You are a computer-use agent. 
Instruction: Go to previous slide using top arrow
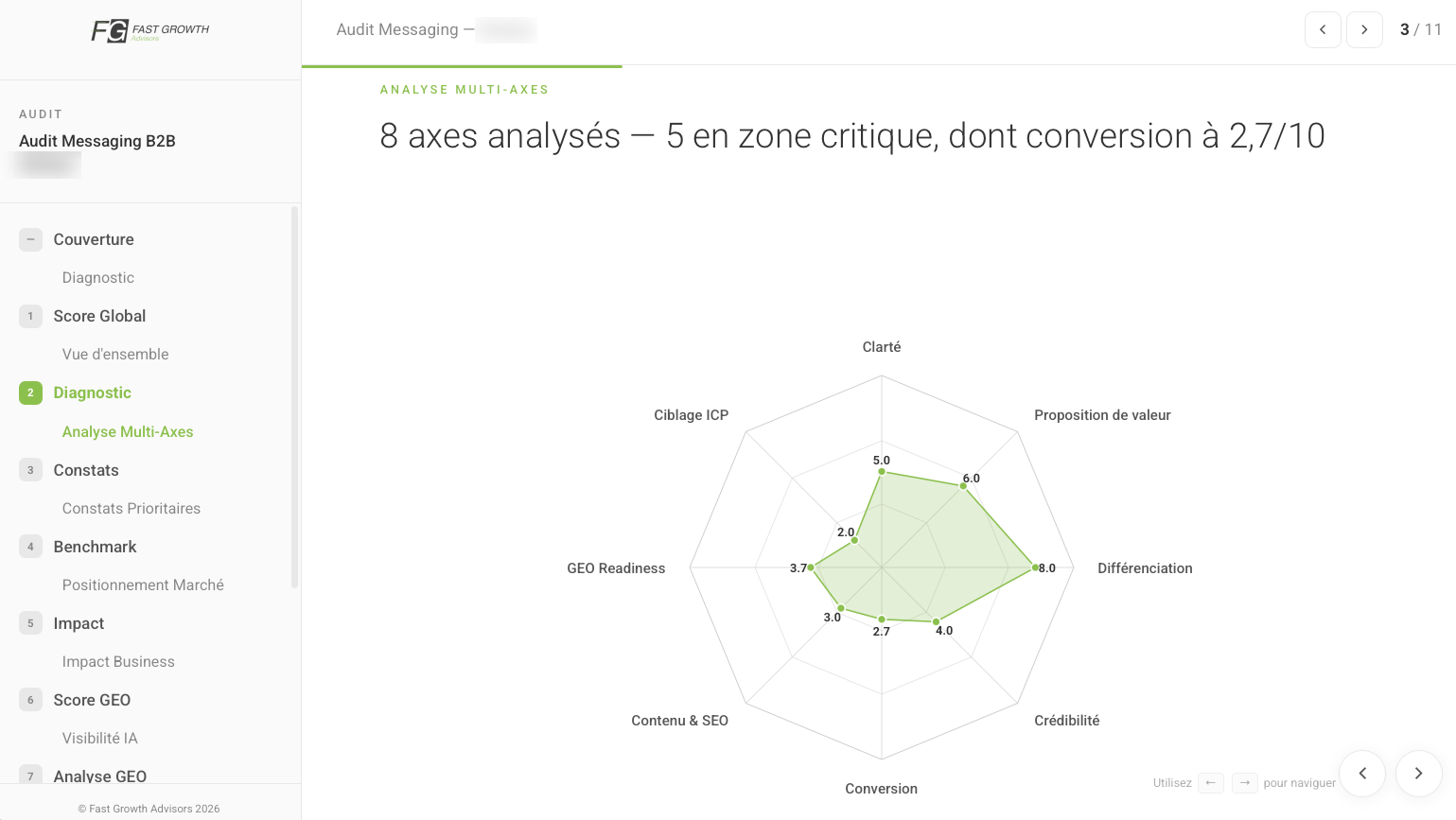tap(1323, 29)
